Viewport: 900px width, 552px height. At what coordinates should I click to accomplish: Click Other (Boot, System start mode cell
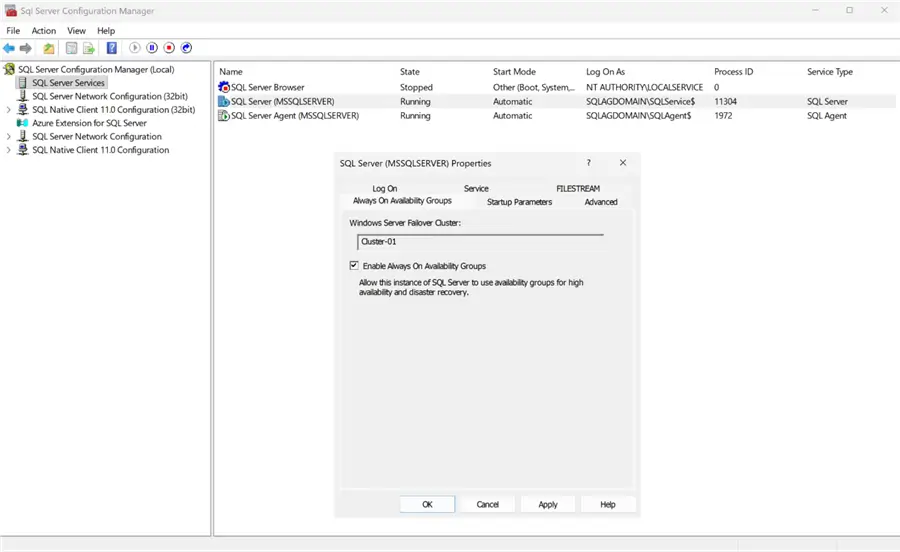(533, 87)
